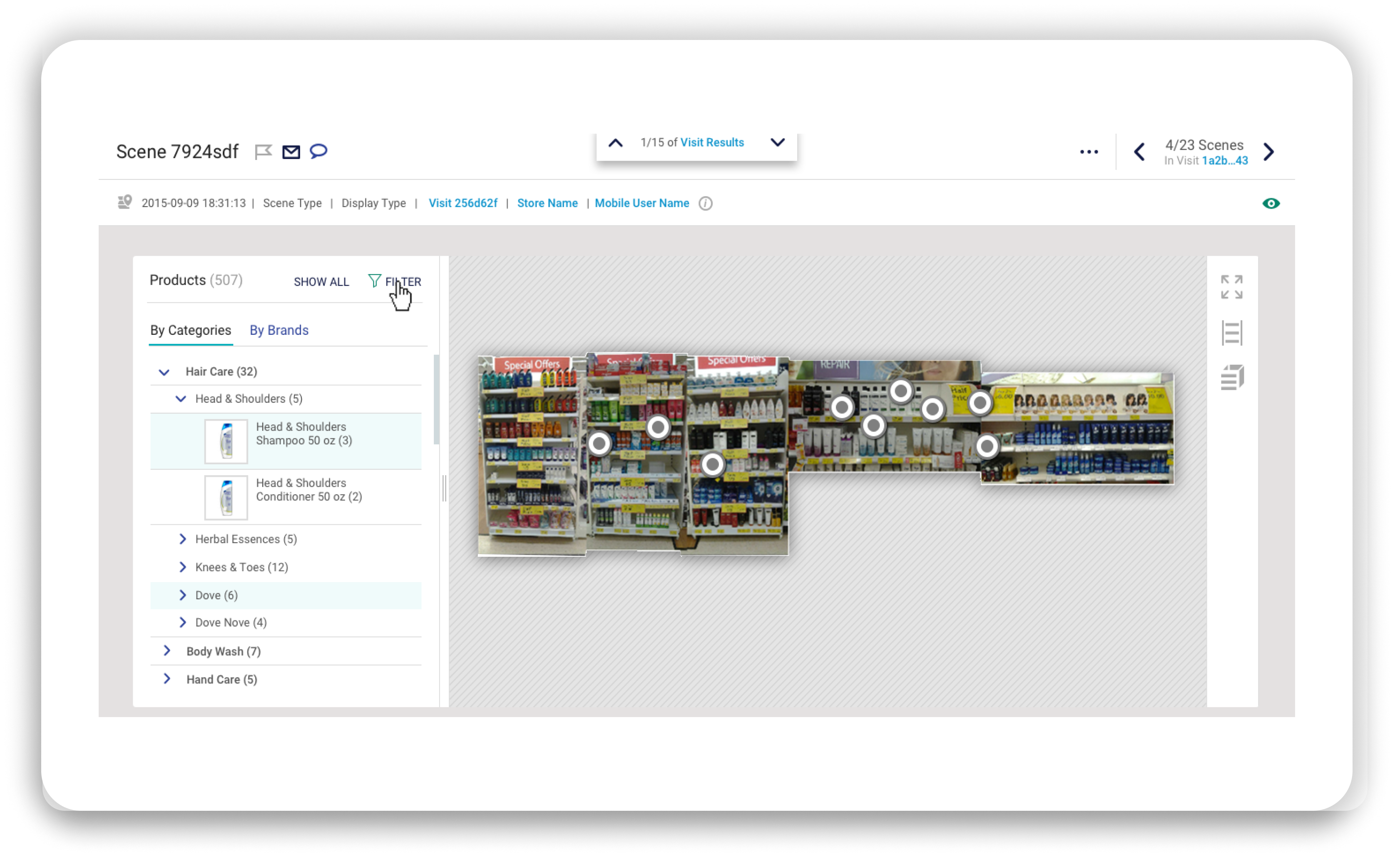Viewport: 1400px width, 857px height.
Task: Click the shelf list view icon
Action: (1231, 332)
